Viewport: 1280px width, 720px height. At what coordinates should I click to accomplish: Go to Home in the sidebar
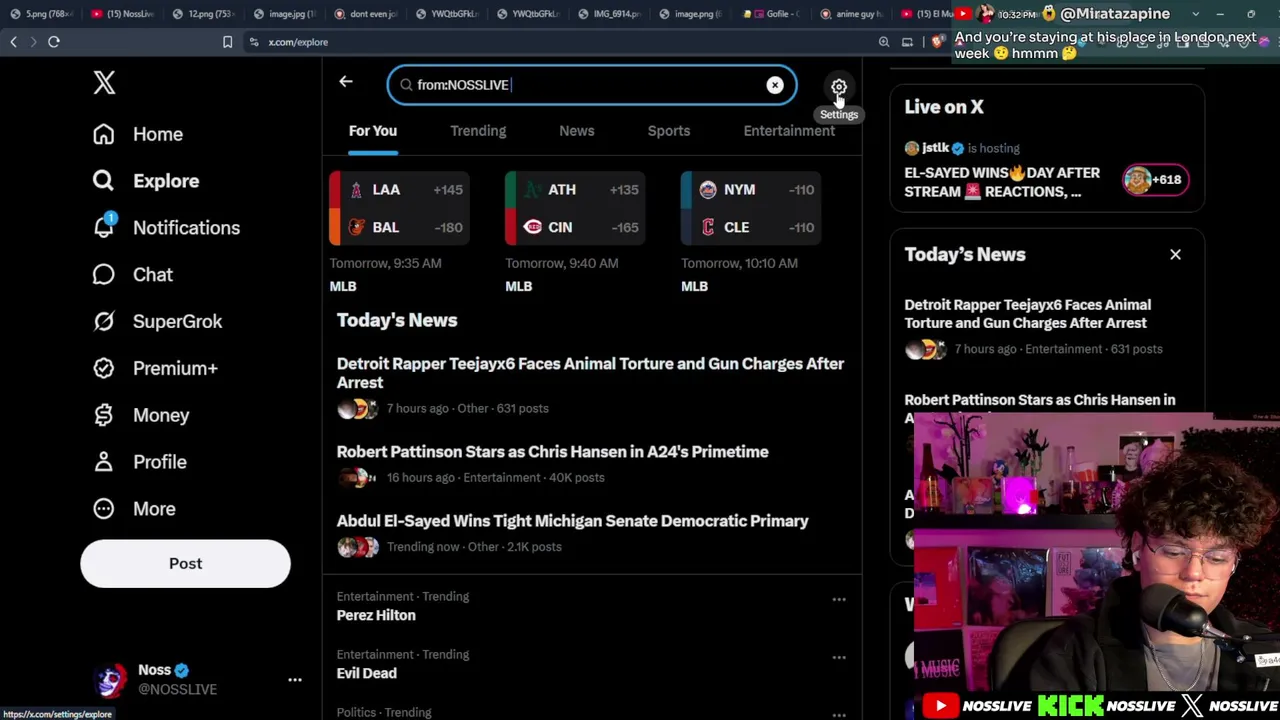click(138, 134)
